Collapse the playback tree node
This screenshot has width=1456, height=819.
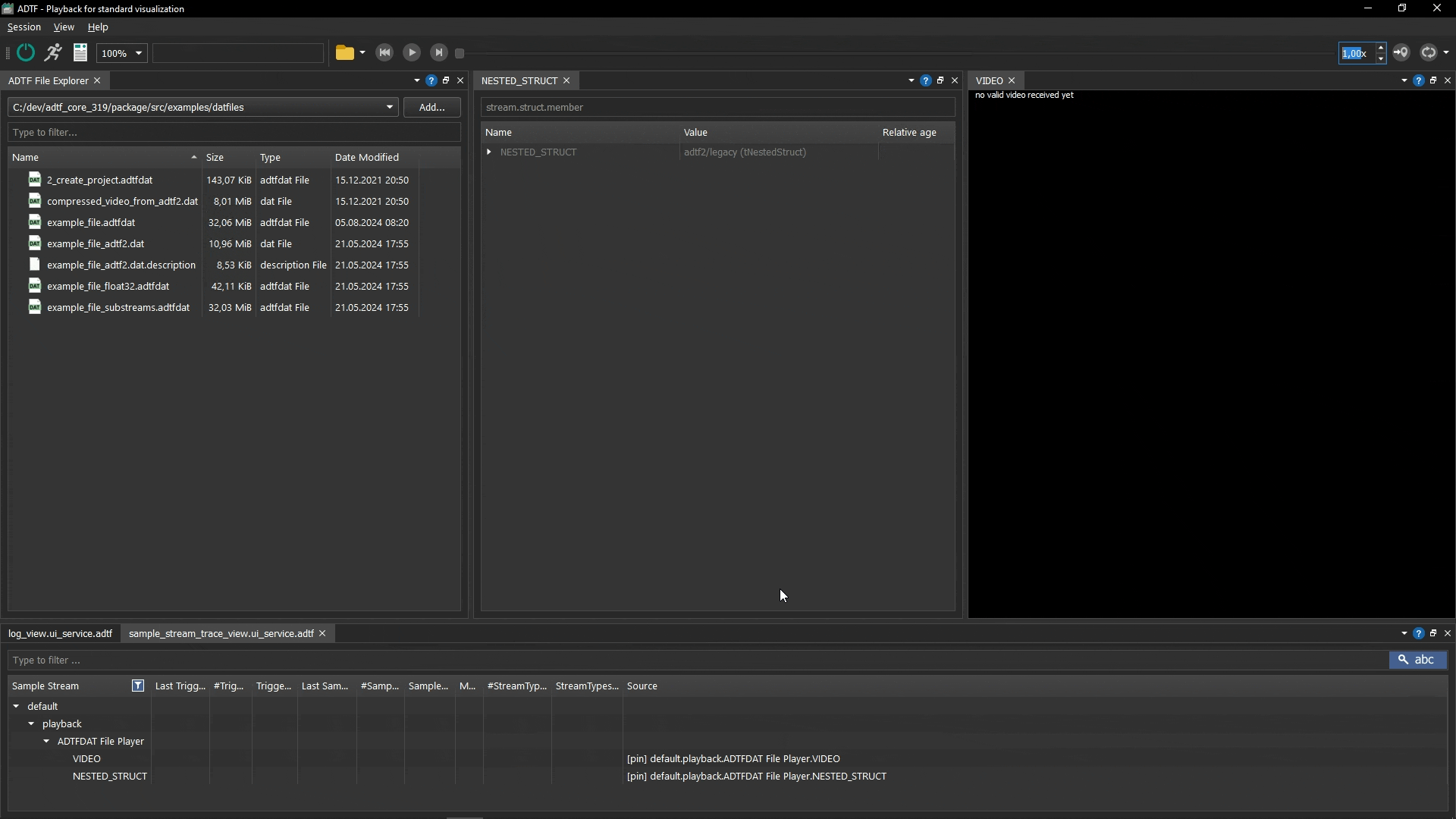[31, 723]
